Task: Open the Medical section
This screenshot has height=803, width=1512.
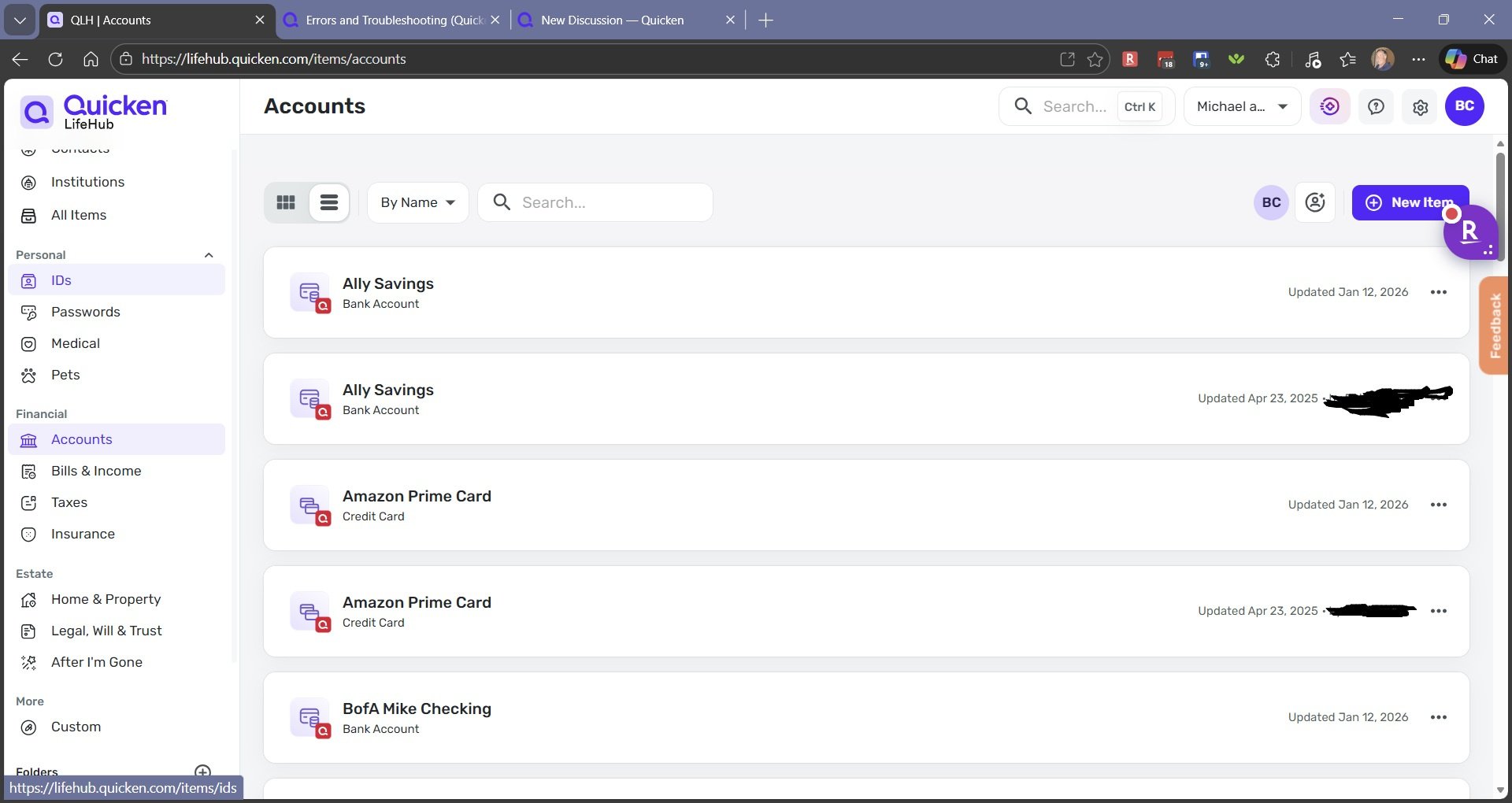Action: point(117,343)
